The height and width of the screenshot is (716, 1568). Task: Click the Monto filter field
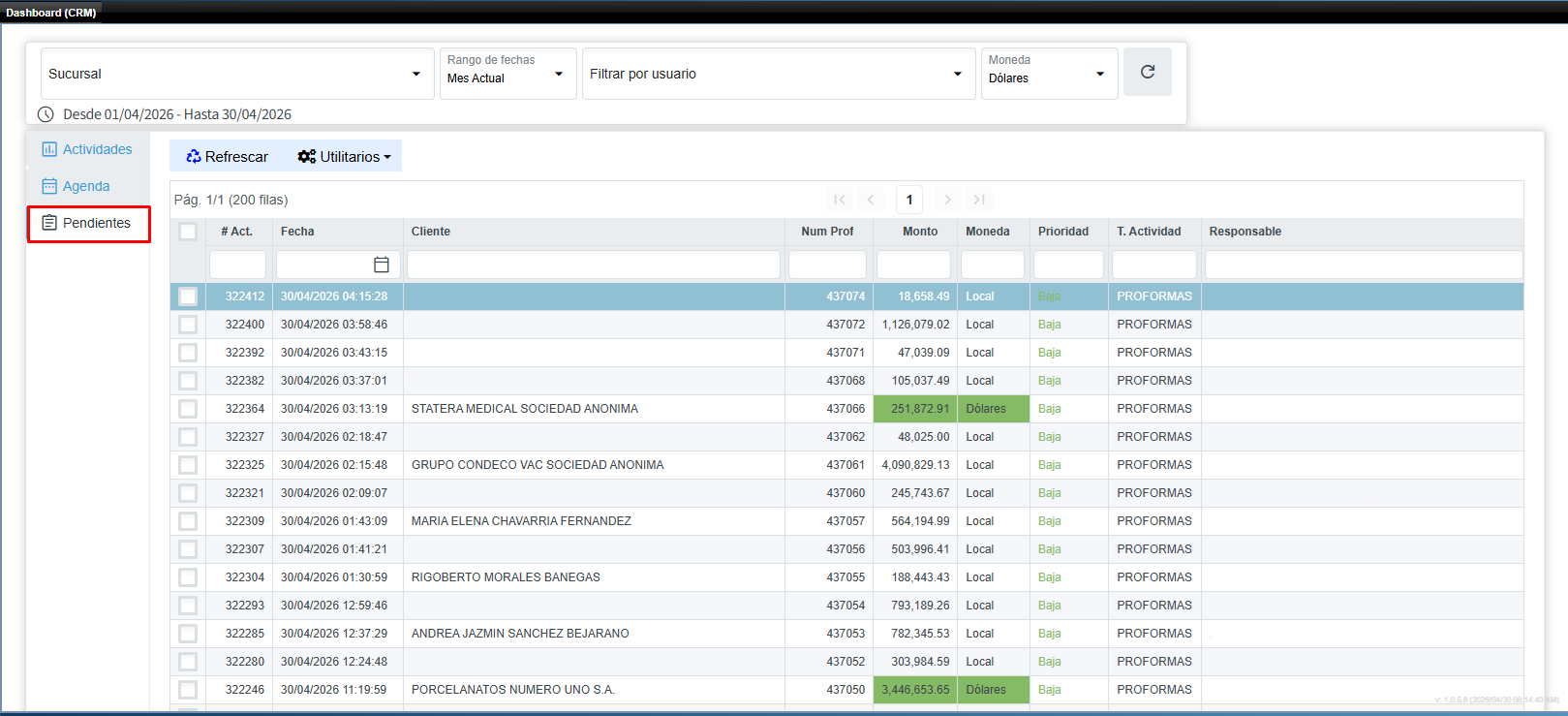click(914, 265)
